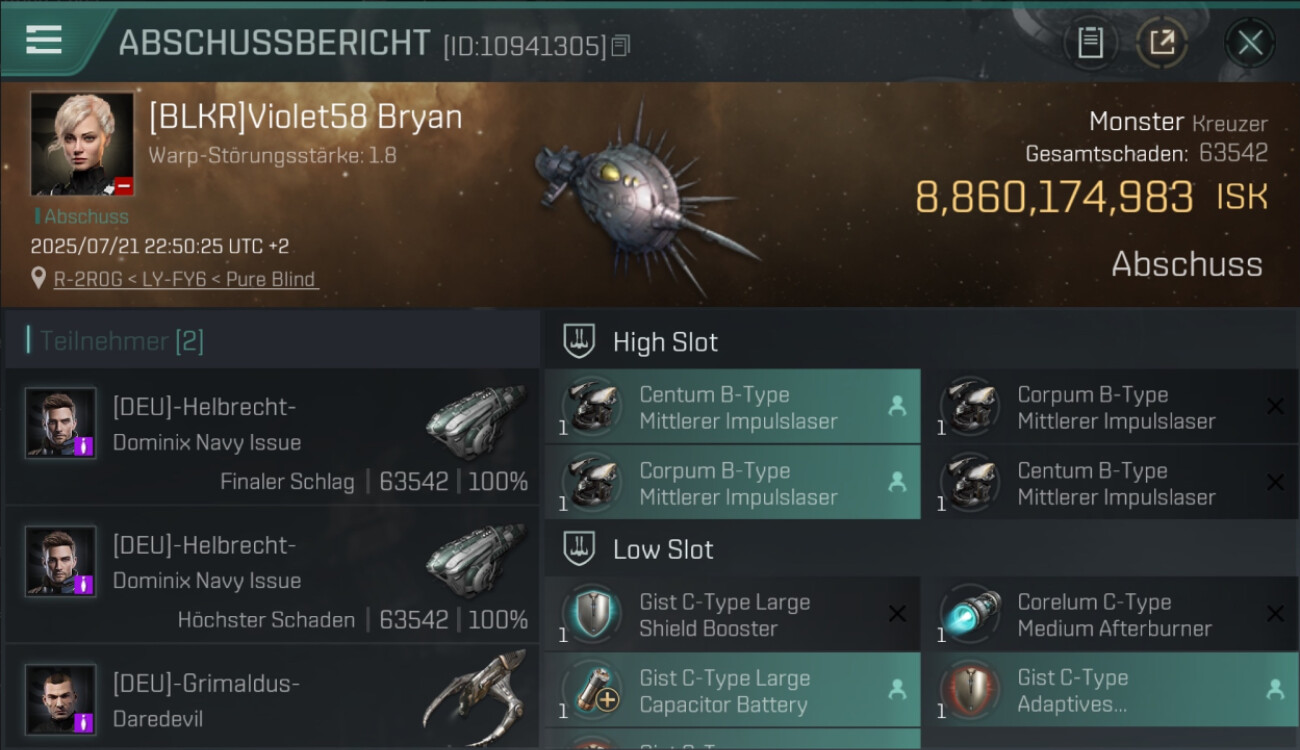This screenshot has width=1300, height=750.
Task: Click the Gist C-Type Adaptives module icon
Action: (969, 690)
